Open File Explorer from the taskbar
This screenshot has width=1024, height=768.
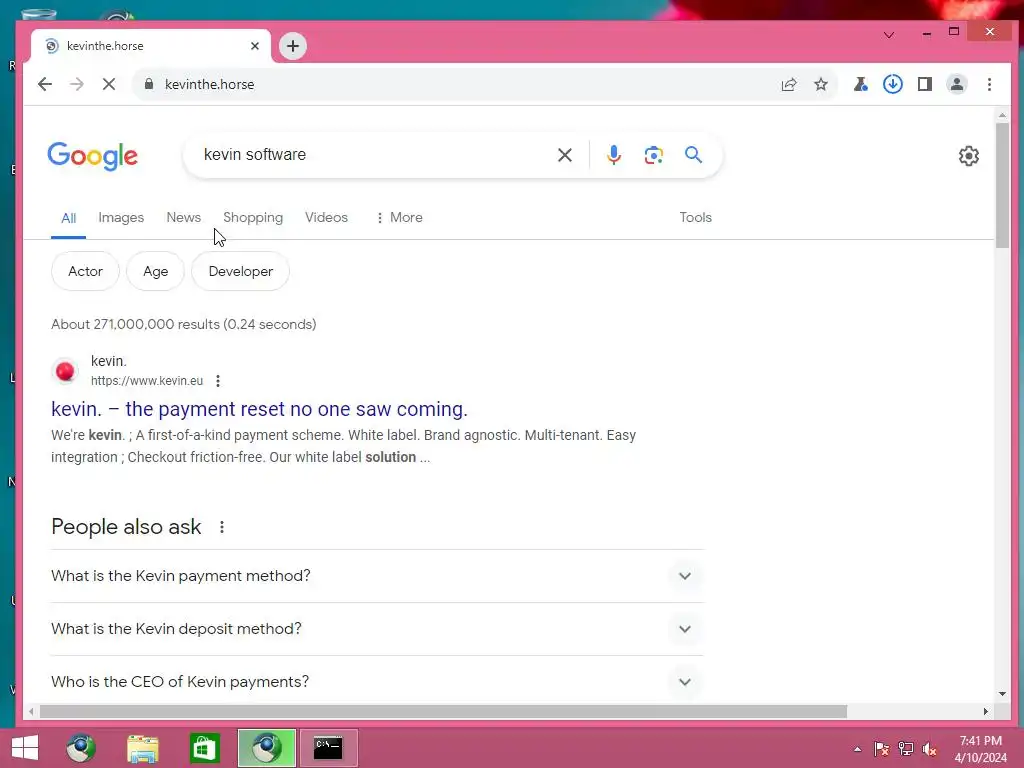tap(142, 748)
